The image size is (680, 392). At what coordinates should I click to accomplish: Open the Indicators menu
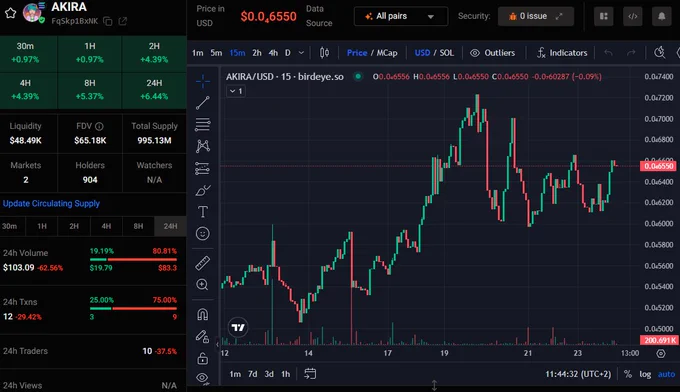pyautogui.click(x=562, y=53)
